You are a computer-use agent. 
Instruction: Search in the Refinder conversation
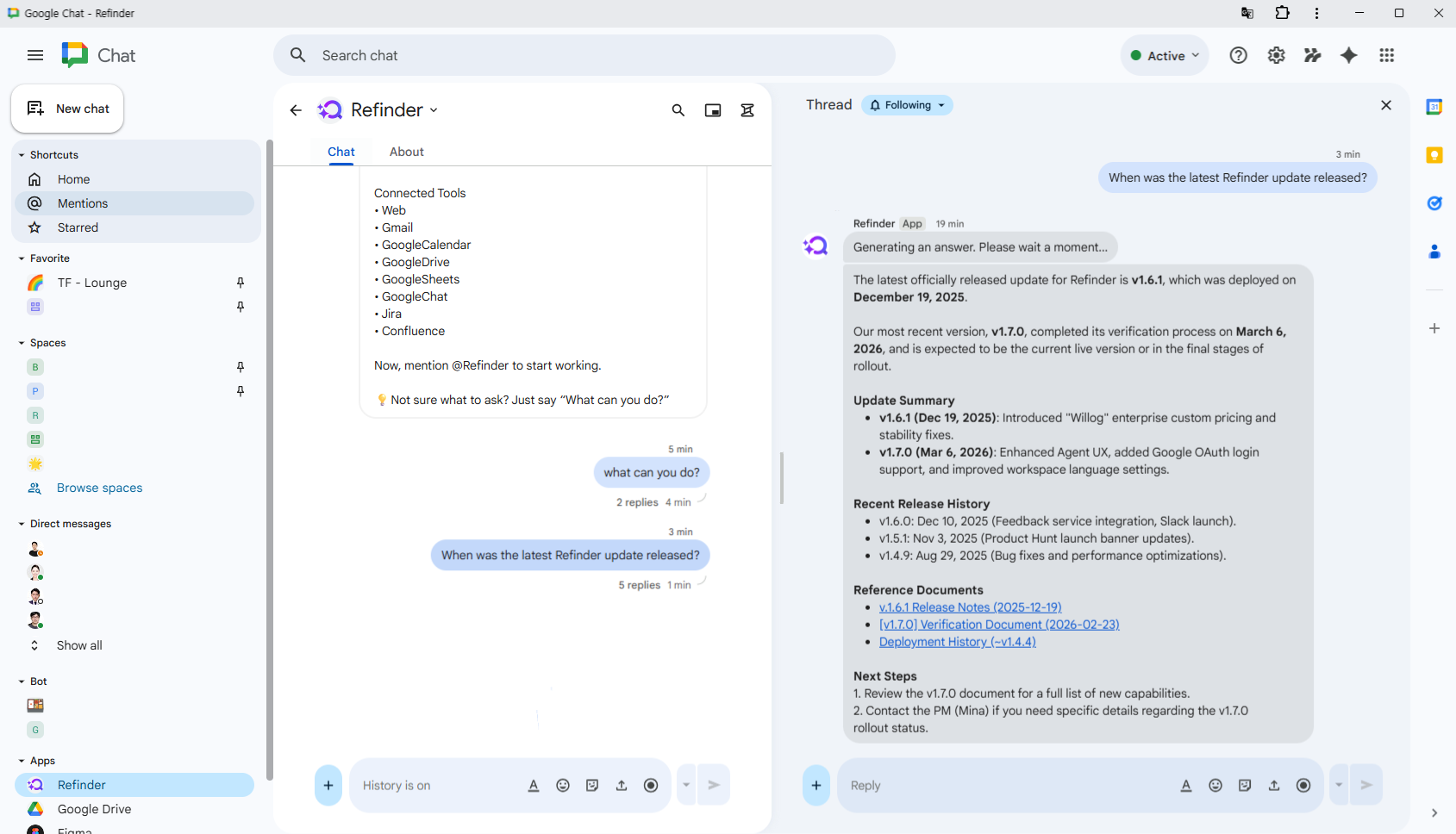pos(678,110)
